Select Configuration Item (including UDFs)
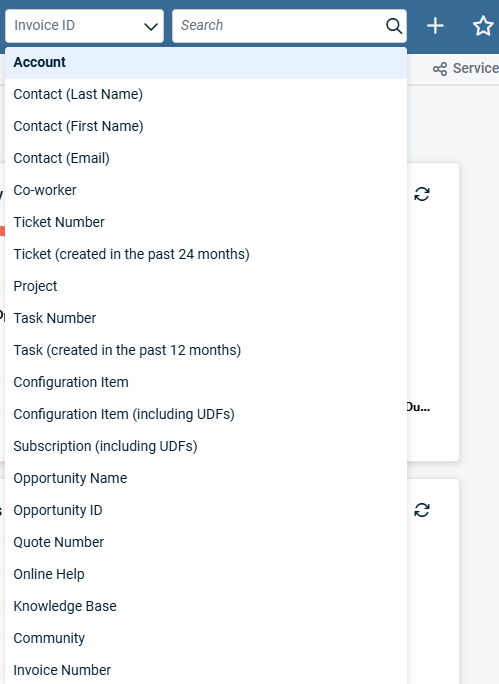The height and width of the screenshot is (684, 499). tap(206, 414)
